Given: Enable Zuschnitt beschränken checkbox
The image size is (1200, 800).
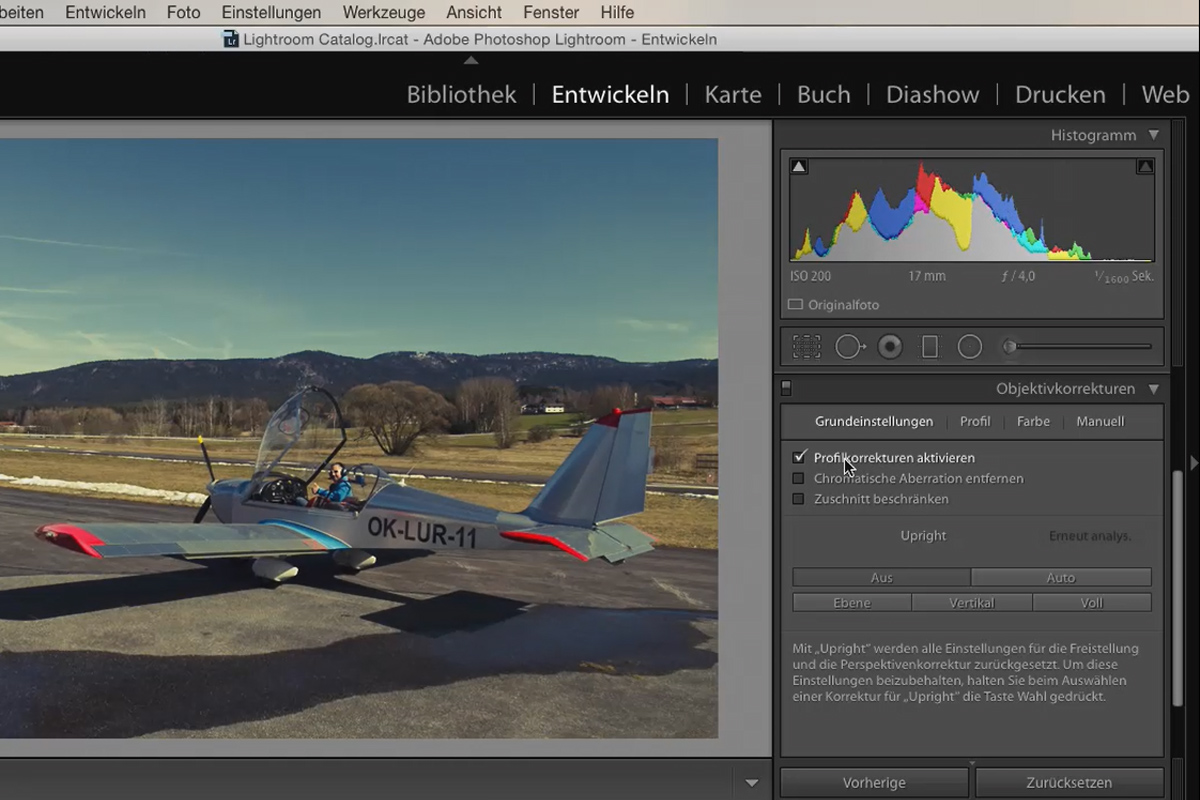Looking at the screenshot, I should click(x=798, y=499).
